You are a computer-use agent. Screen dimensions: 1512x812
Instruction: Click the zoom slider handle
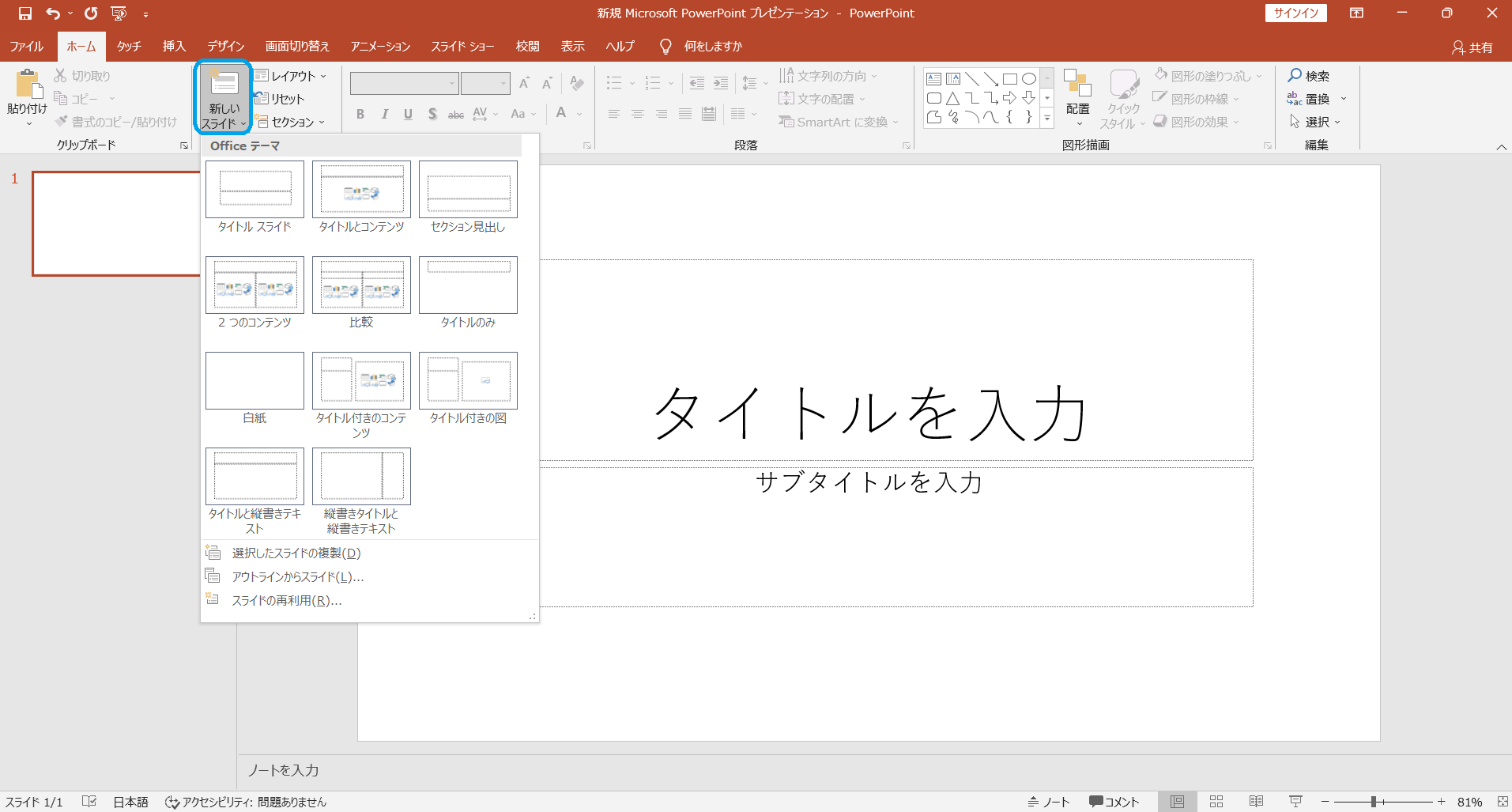(x=1374, y=802)
